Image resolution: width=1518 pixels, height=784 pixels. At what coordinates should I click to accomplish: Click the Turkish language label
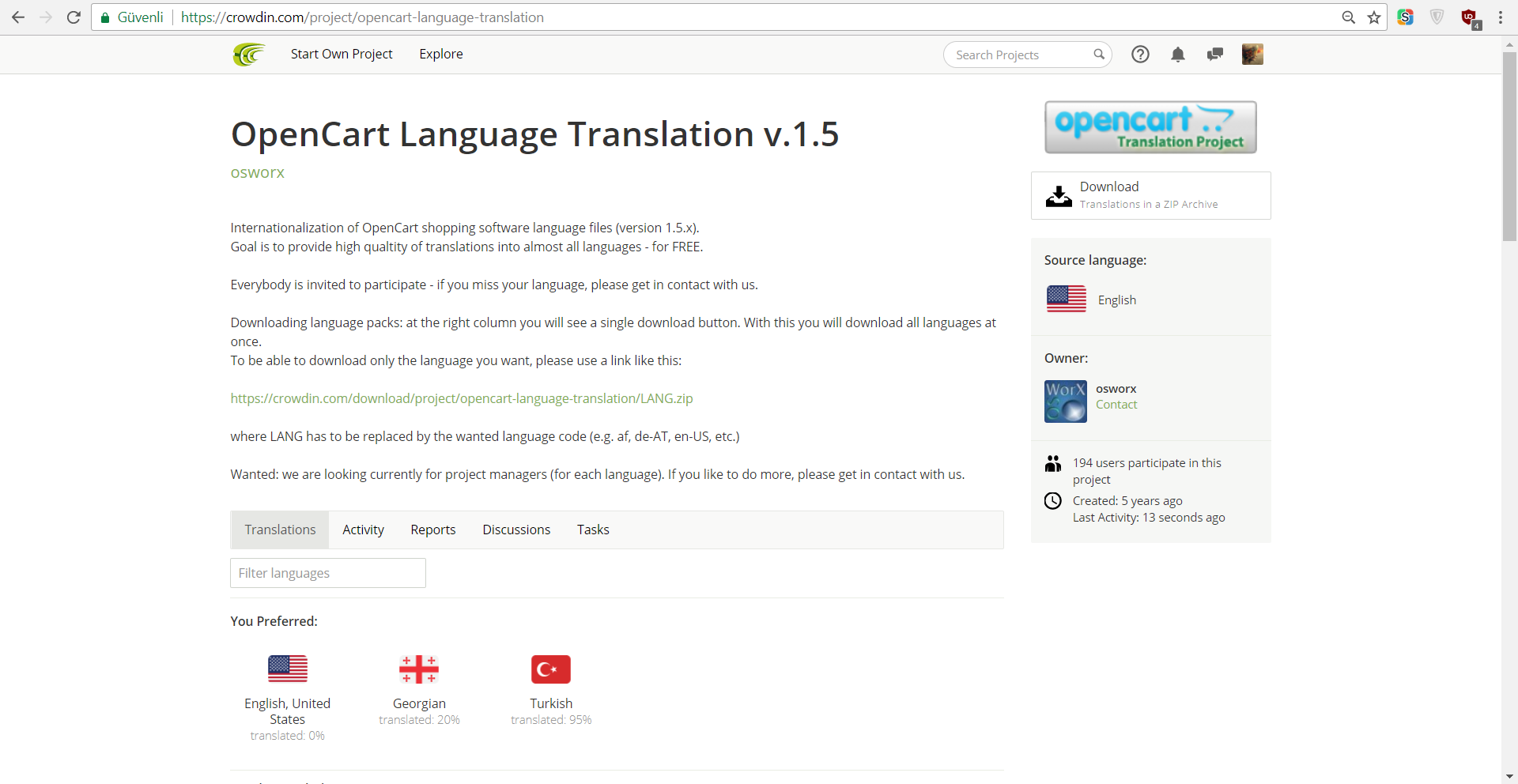tap(551, 703)
